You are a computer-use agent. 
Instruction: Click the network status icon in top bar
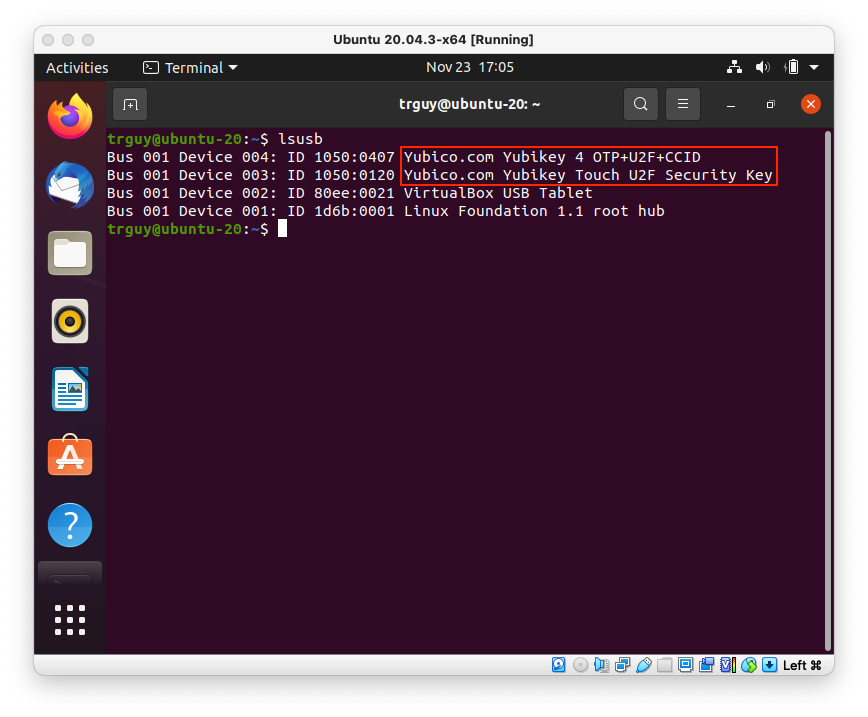pyautogui.click(x=734, y=68)
